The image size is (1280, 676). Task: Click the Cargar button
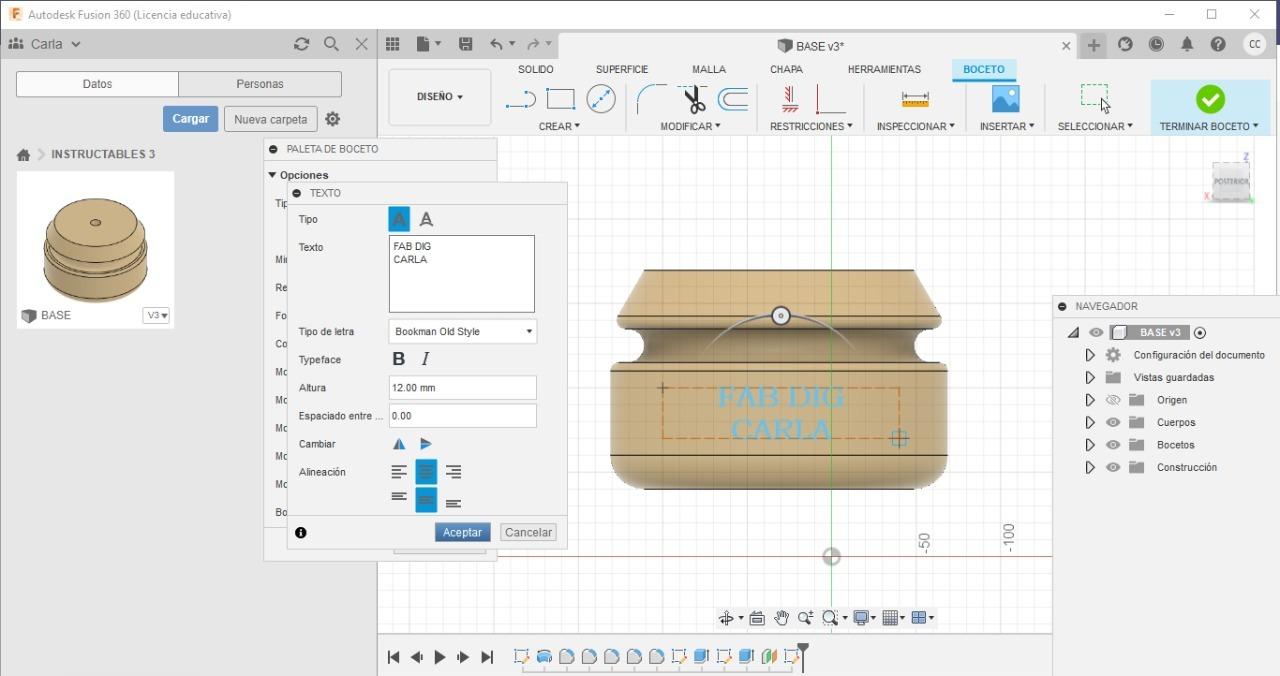point(190,118)
